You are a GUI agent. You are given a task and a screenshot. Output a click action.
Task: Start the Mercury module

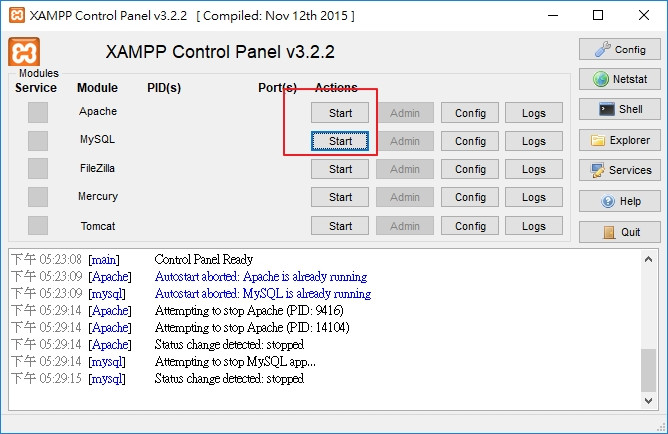[x=340, y=197]
